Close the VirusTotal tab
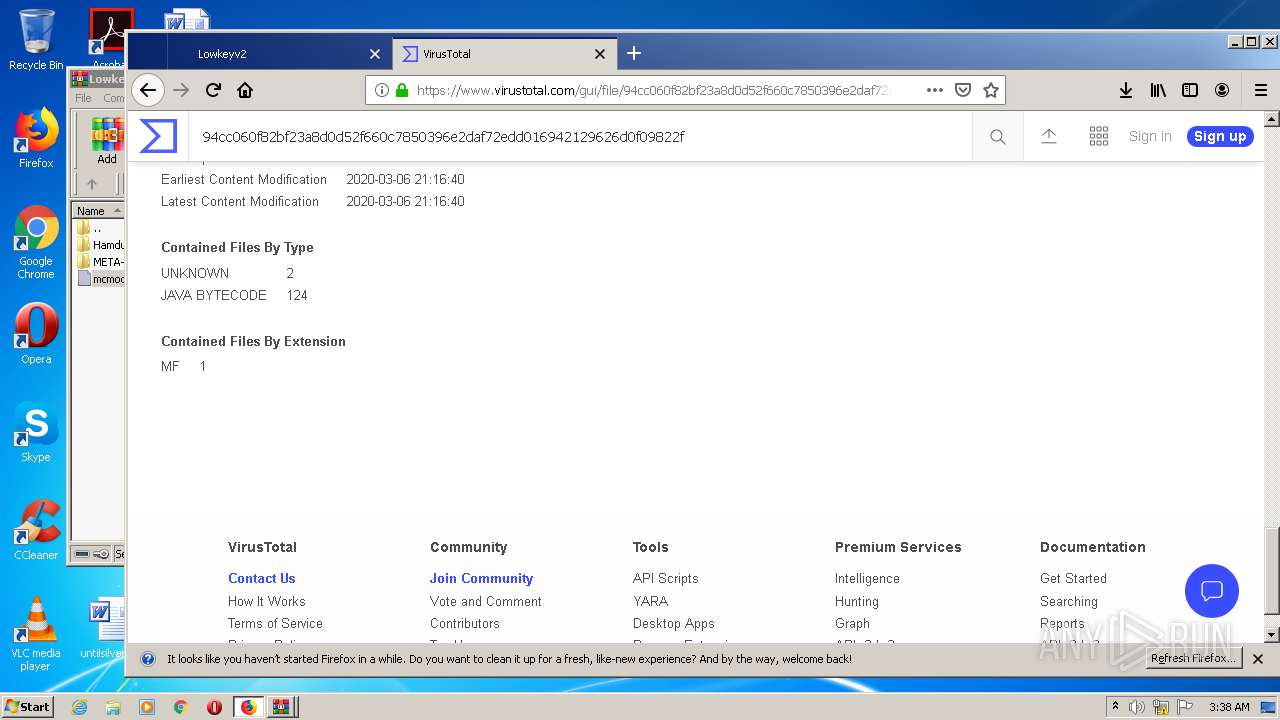 coord(600,54)
